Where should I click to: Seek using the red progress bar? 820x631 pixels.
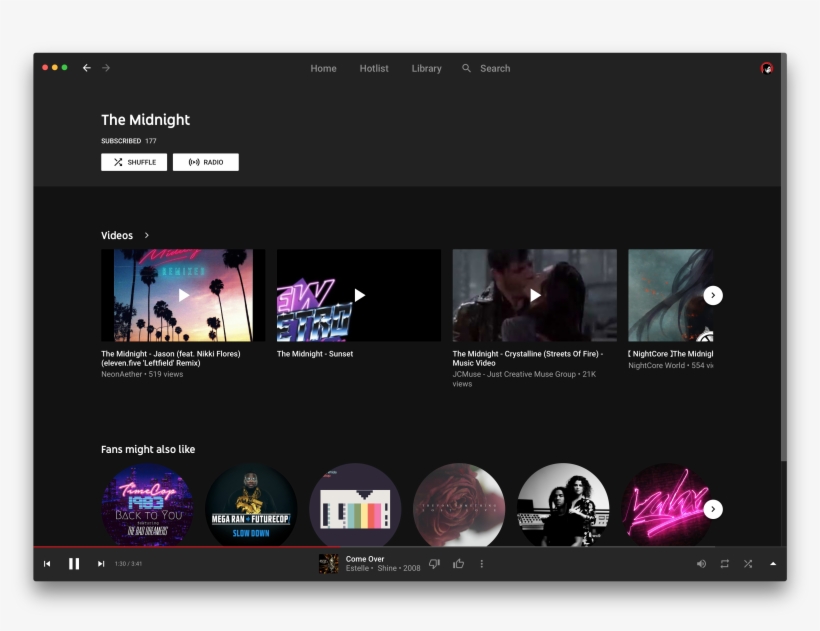point(300,546)
